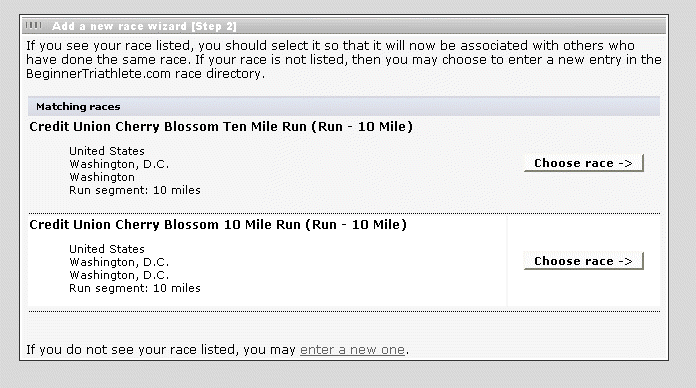
Task: Click 'Run segment: 10 miles' in Ten Mile Run entry
Action: pos(134,190)
